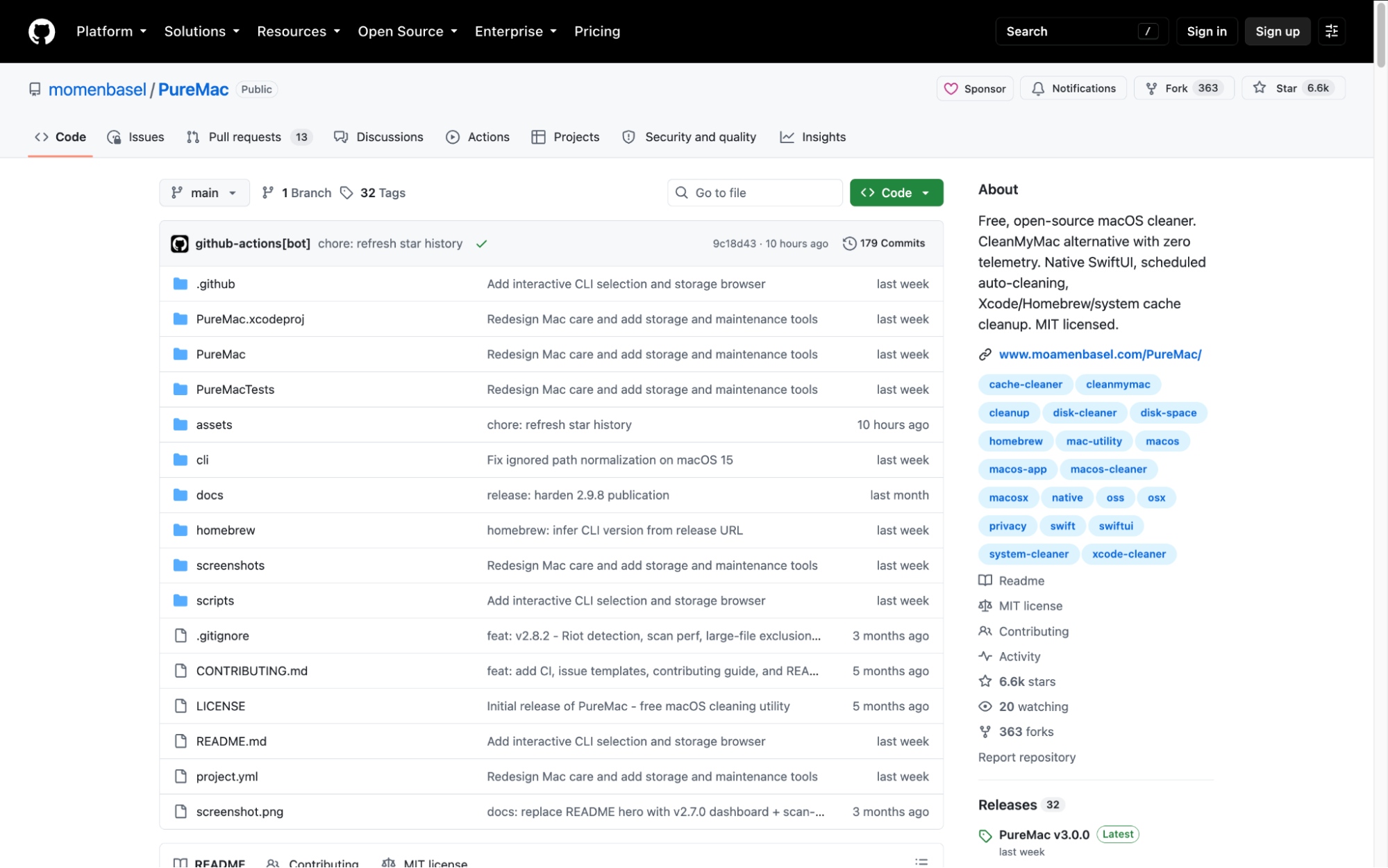The height and width of the screenshot is (868, 1388).
Task: Open the Discussions tab
Action: (x=379, y=137)
